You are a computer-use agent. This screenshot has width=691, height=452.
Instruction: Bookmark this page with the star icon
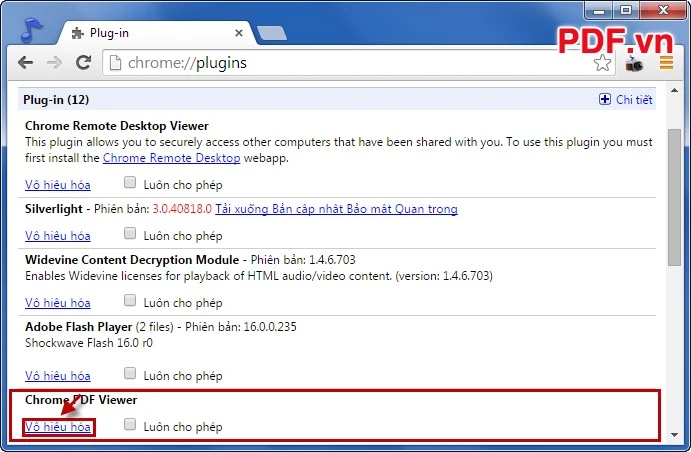pyautogui.click(x=602, y=63)
